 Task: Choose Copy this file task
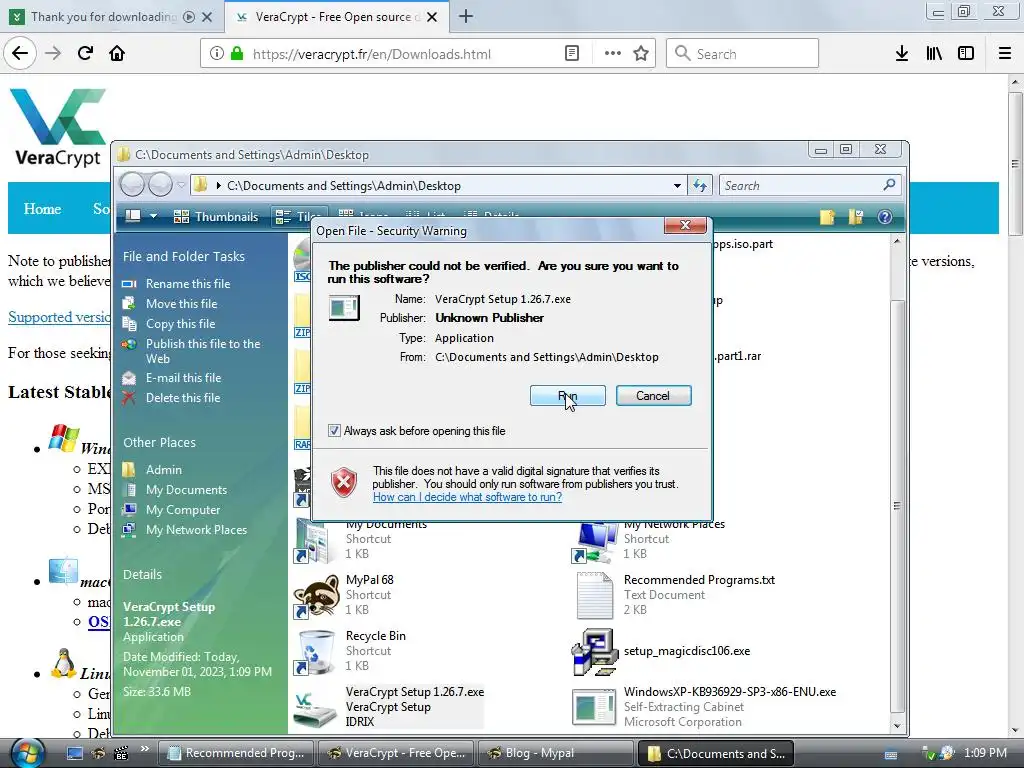[180, 324]
